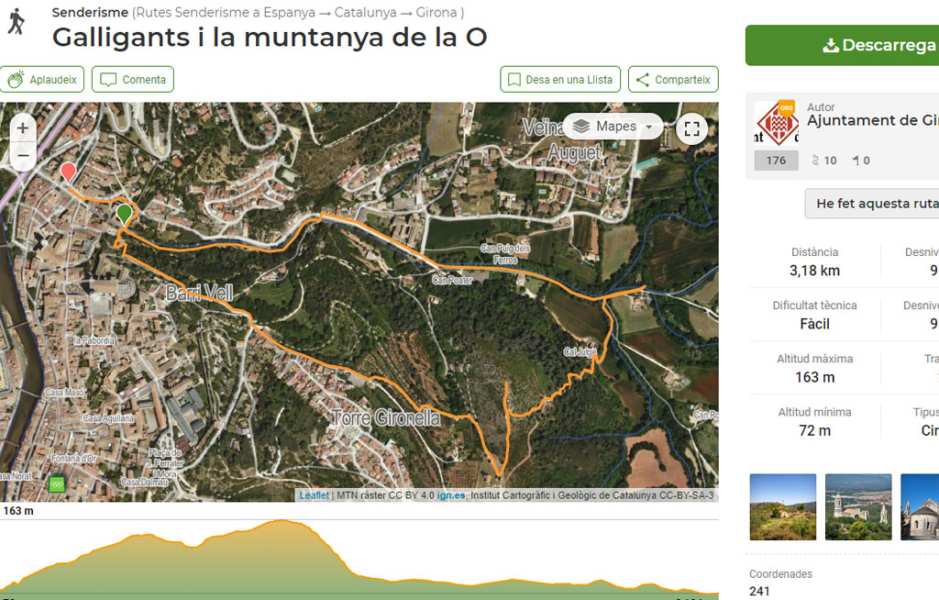Open the Mapes base layer dropdown
Viewport: 939px width, 600px height.
pos(648,126)
